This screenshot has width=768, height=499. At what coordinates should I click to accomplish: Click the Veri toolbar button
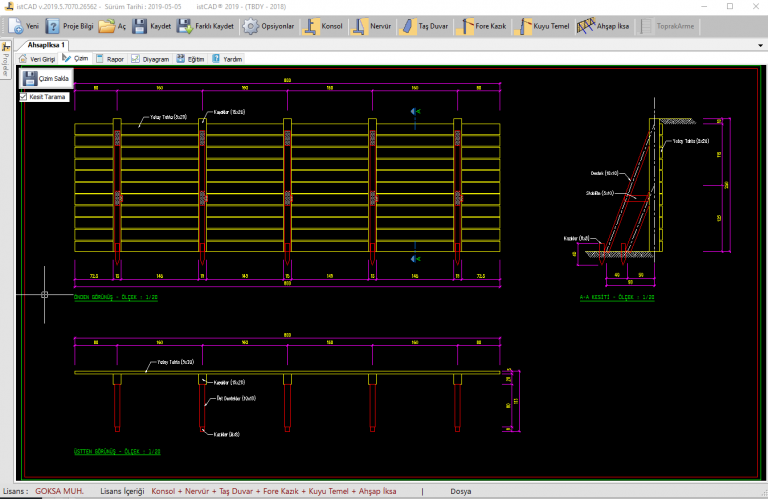[22, 27]
